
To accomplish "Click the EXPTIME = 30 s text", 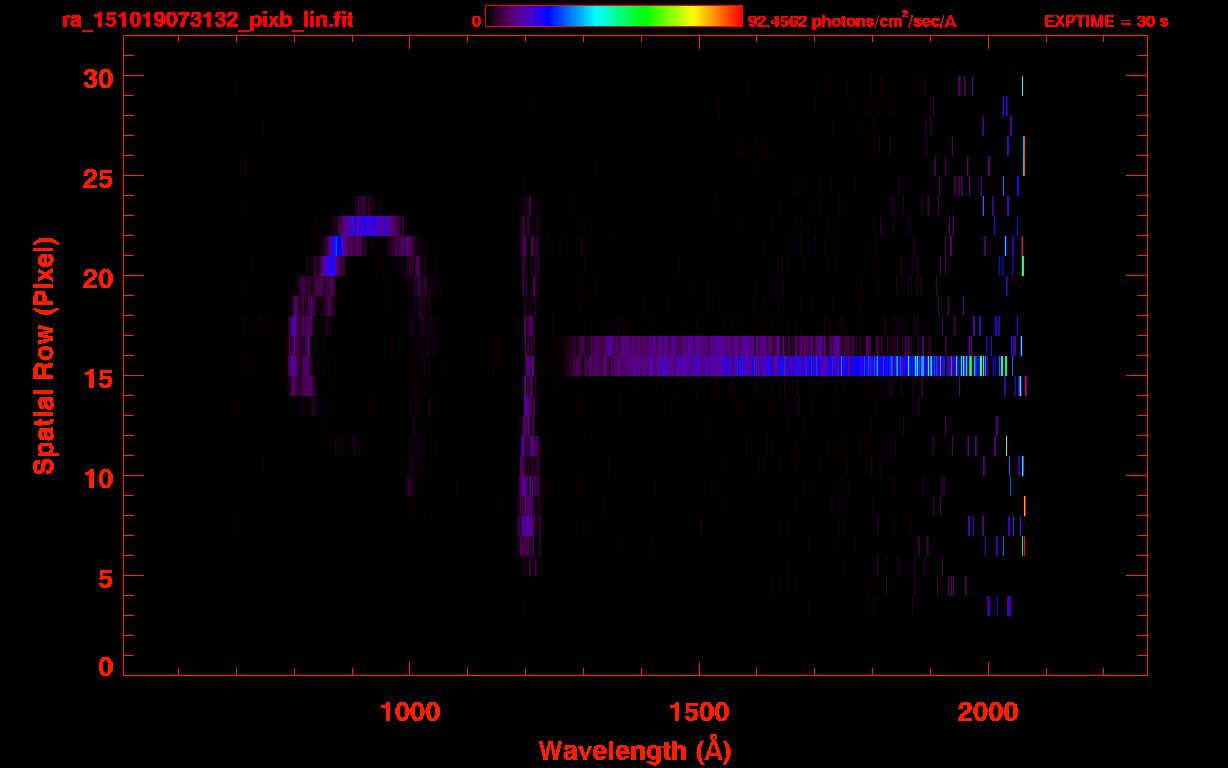I will [1106, 21].
